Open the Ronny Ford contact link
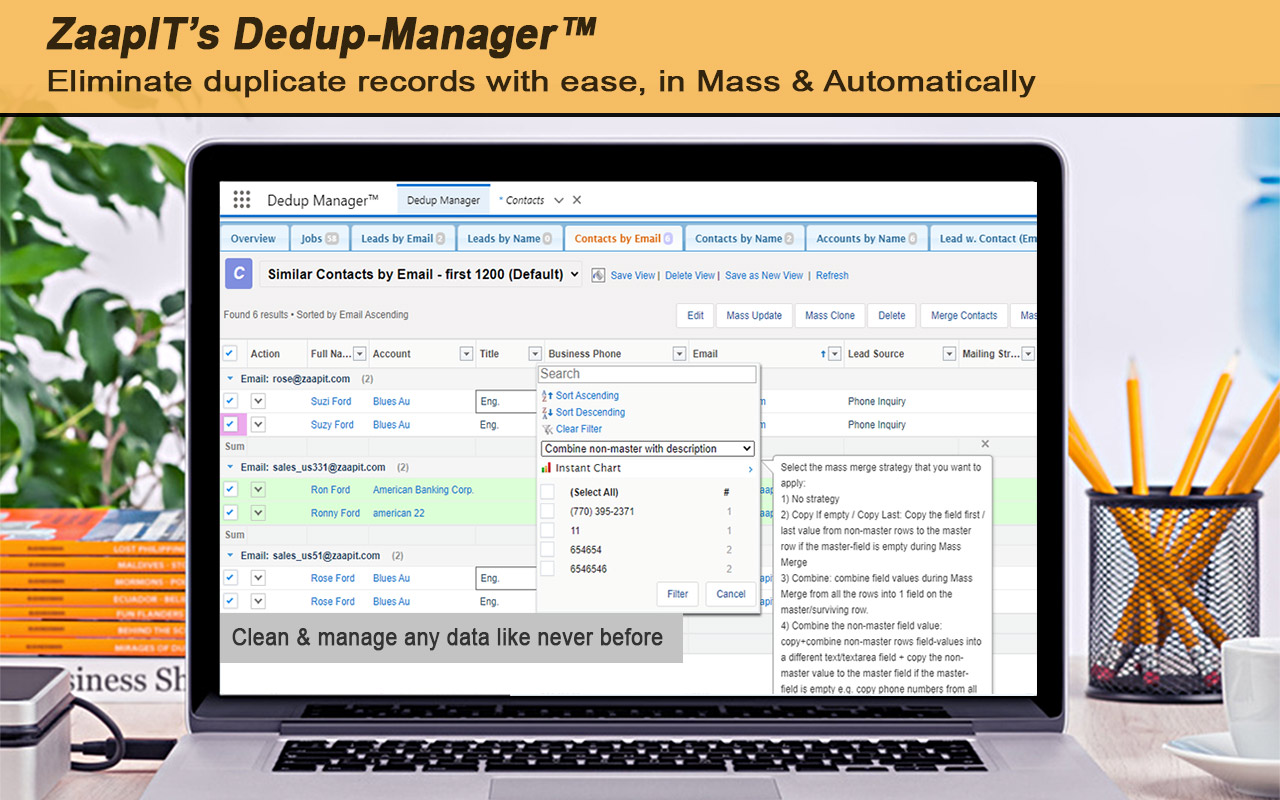Viewport: 1280px width, 800px height. 335,513
